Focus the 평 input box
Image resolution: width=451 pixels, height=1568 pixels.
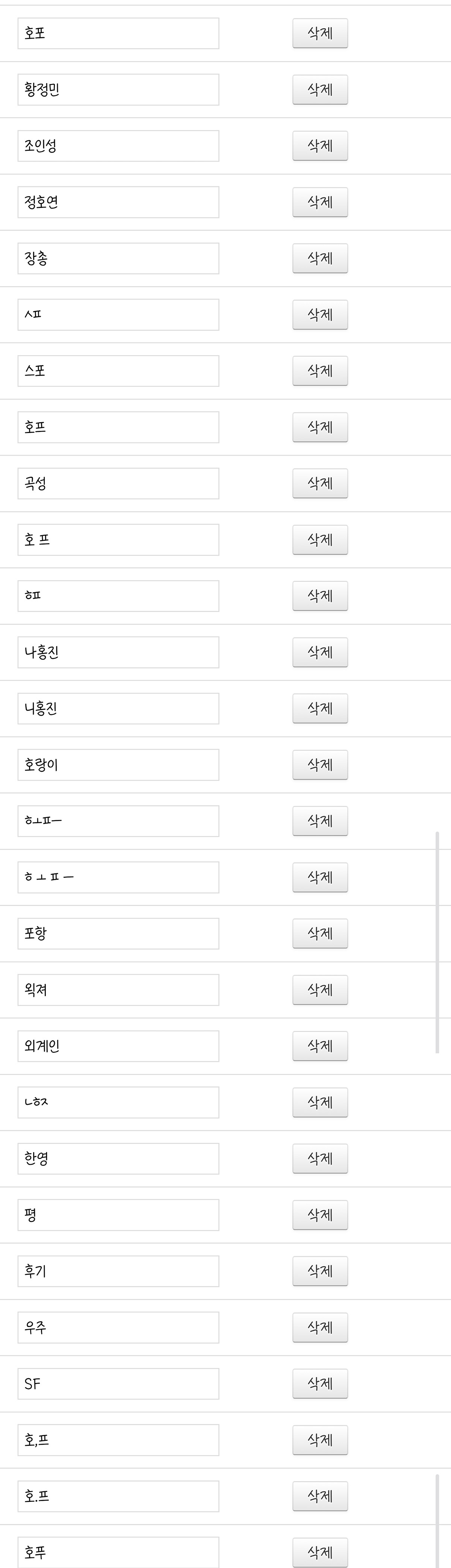[x=119, y=1215]
